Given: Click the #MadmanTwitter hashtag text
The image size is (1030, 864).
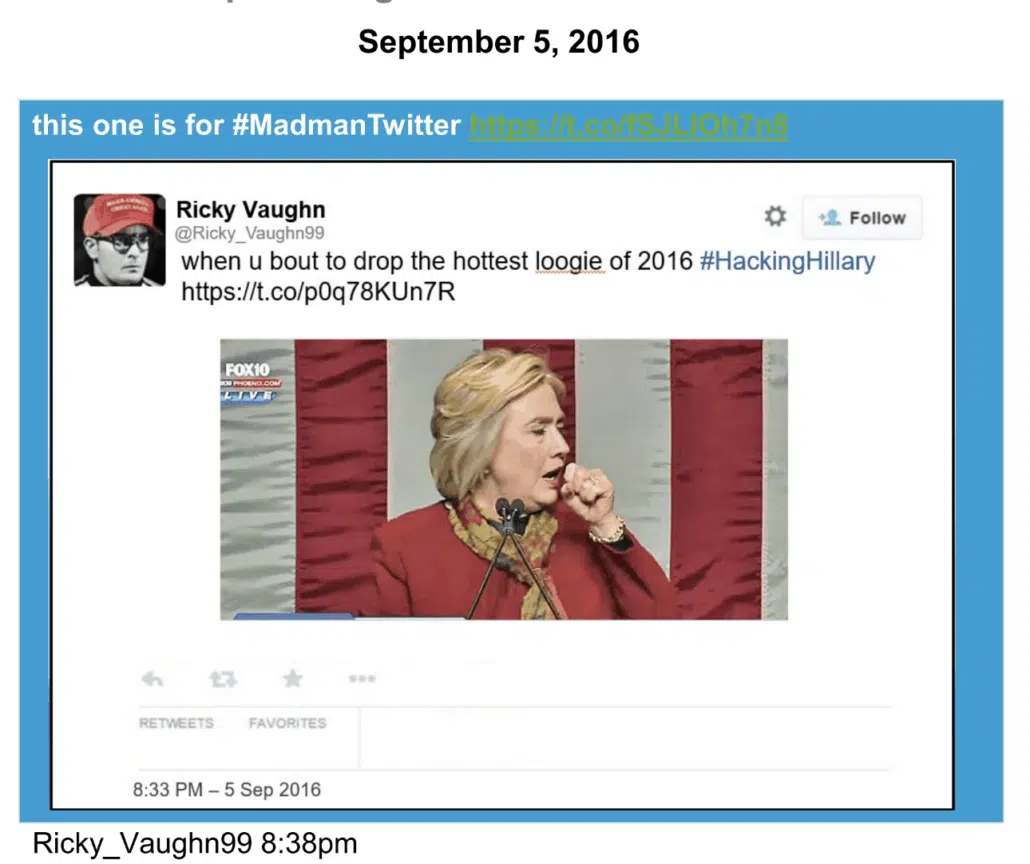Looking at the screenshot, I should pyautogui.click(x=346, y=125).
